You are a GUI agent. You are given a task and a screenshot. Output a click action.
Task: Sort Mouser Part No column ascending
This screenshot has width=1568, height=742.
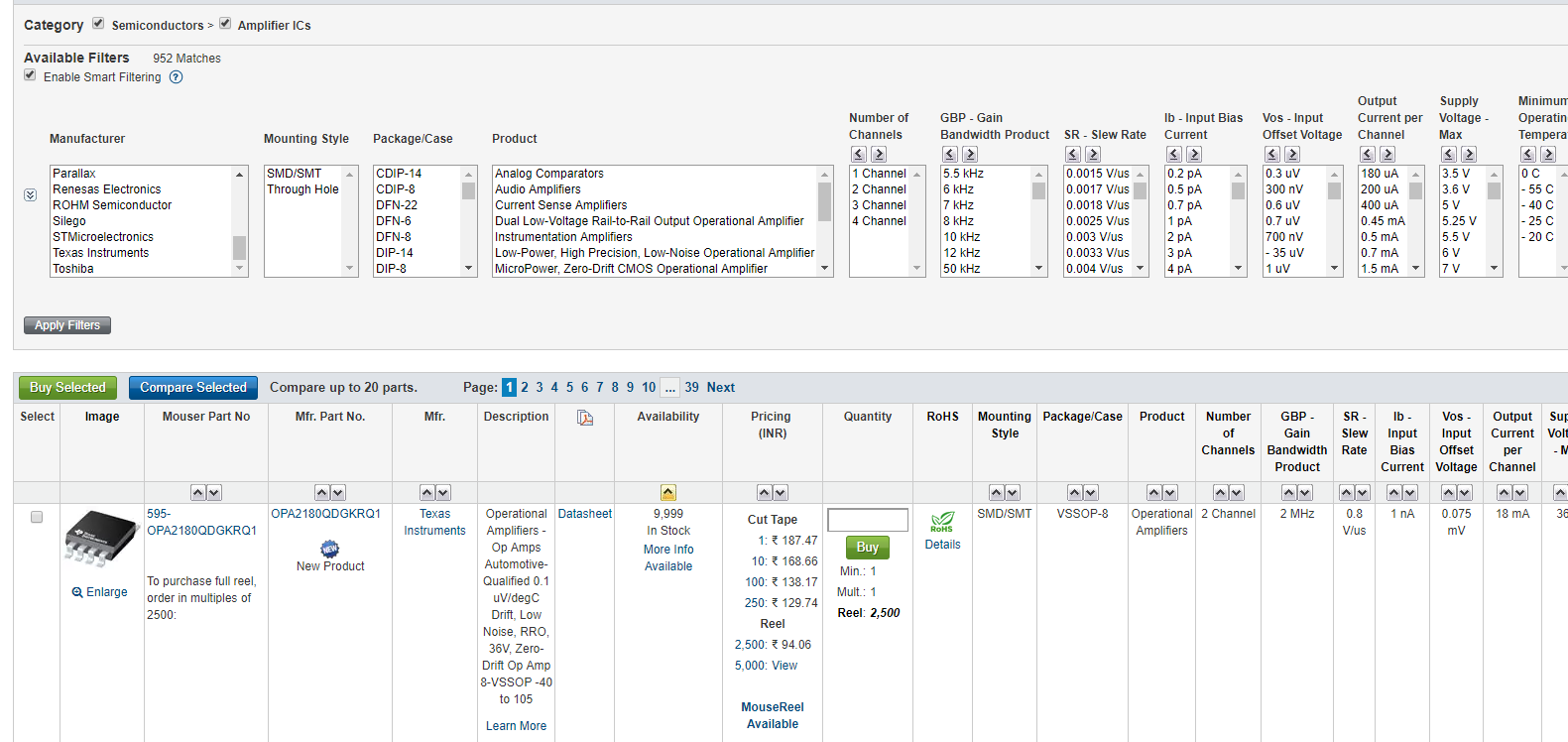[198, 493]
